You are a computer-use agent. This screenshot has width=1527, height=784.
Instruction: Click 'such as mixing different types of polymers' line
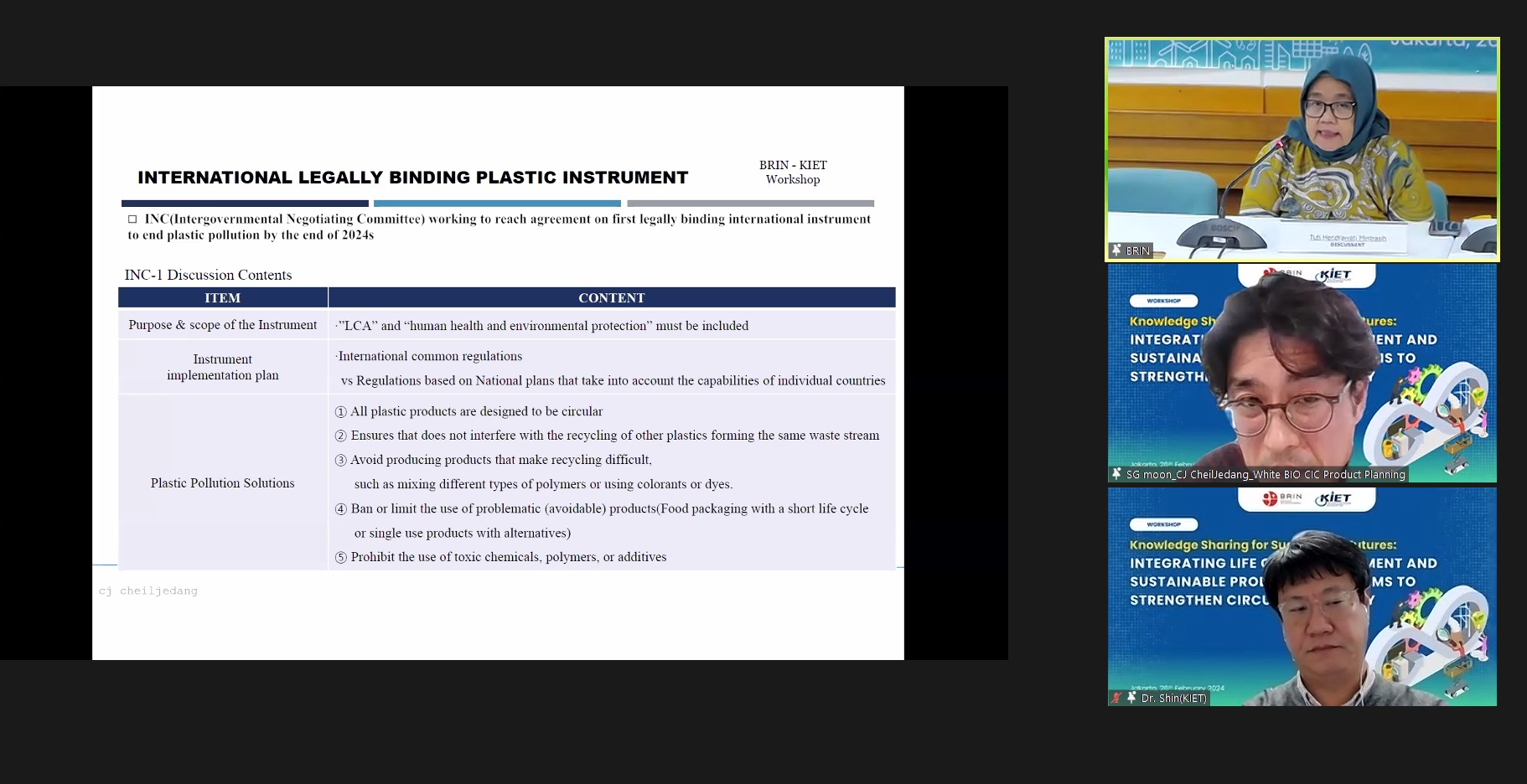click(543, 484)
